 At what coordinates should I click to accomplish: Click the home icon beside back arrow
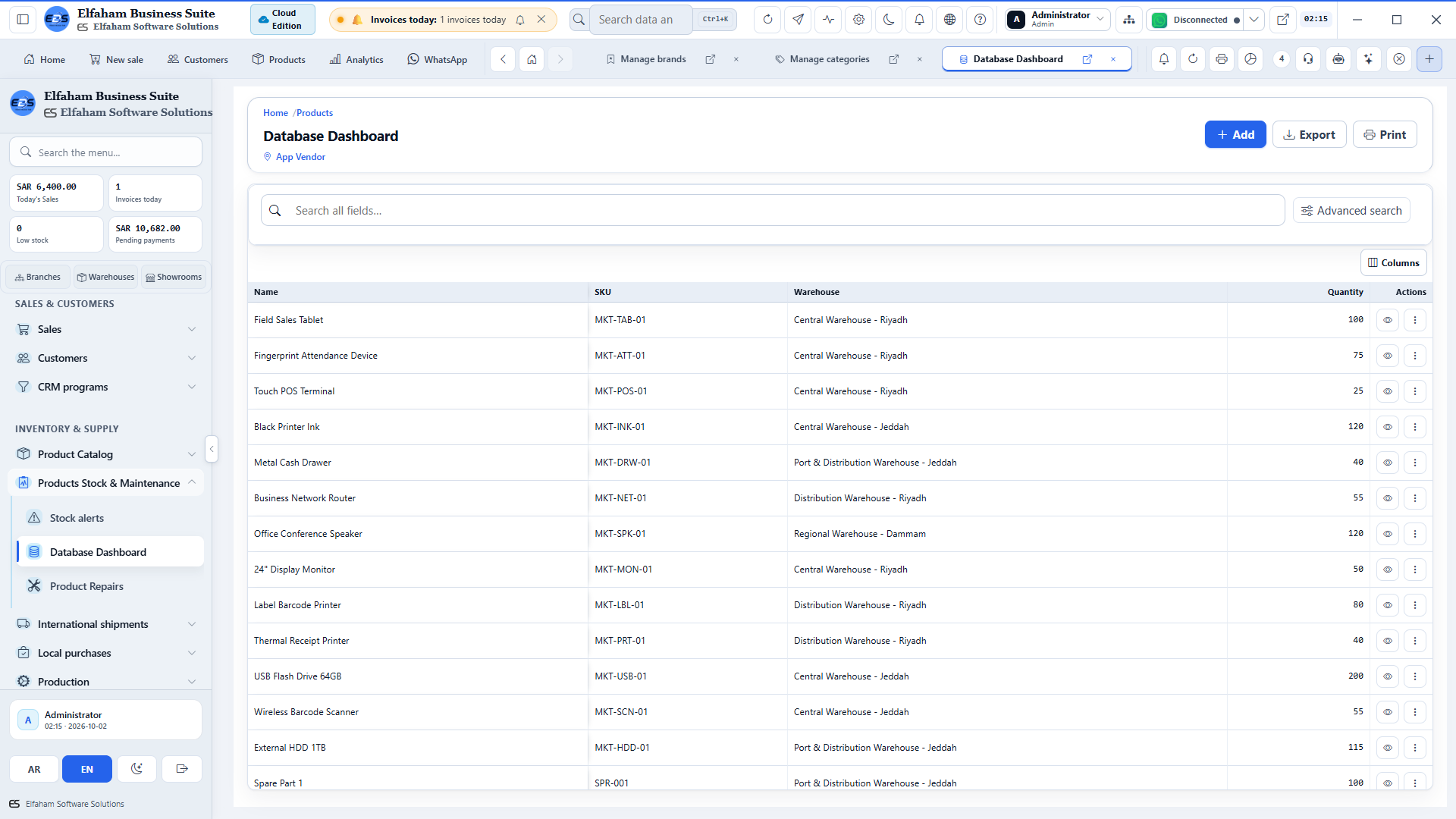pos(532,59)
